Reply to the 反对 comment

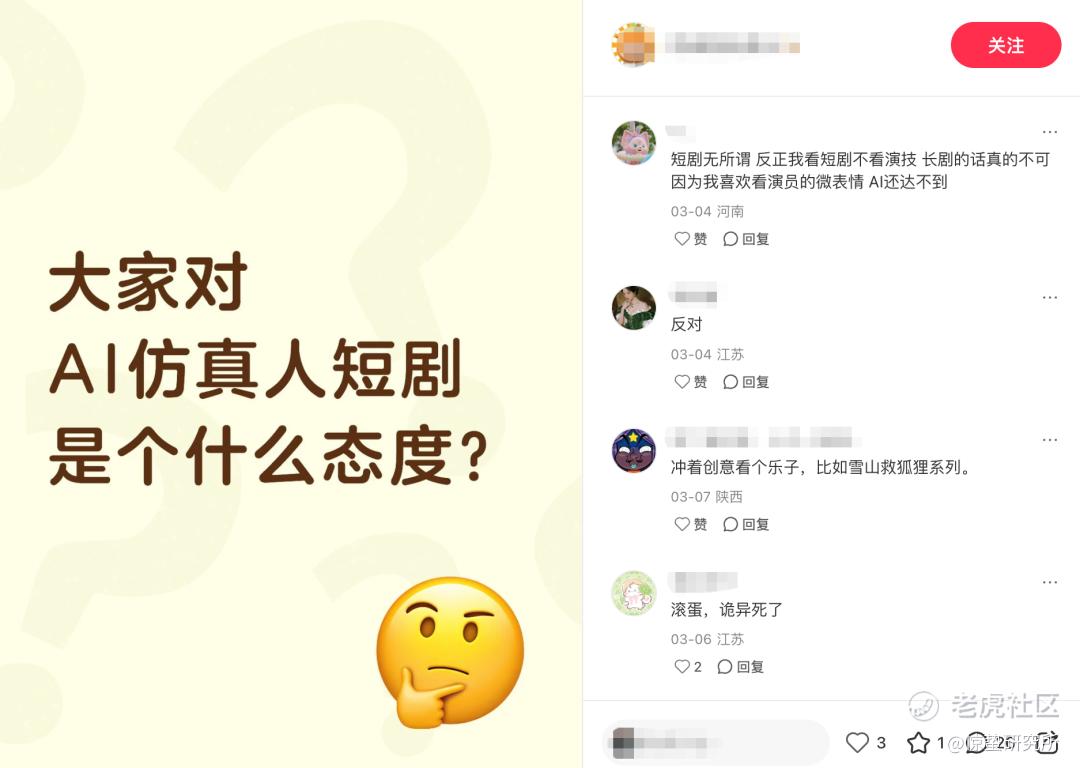point(746,382)
